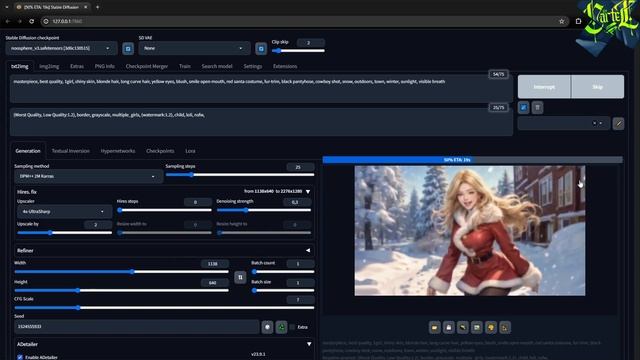Open the Hypernetworks tab

pyautogui.click(x=118, y=151)
